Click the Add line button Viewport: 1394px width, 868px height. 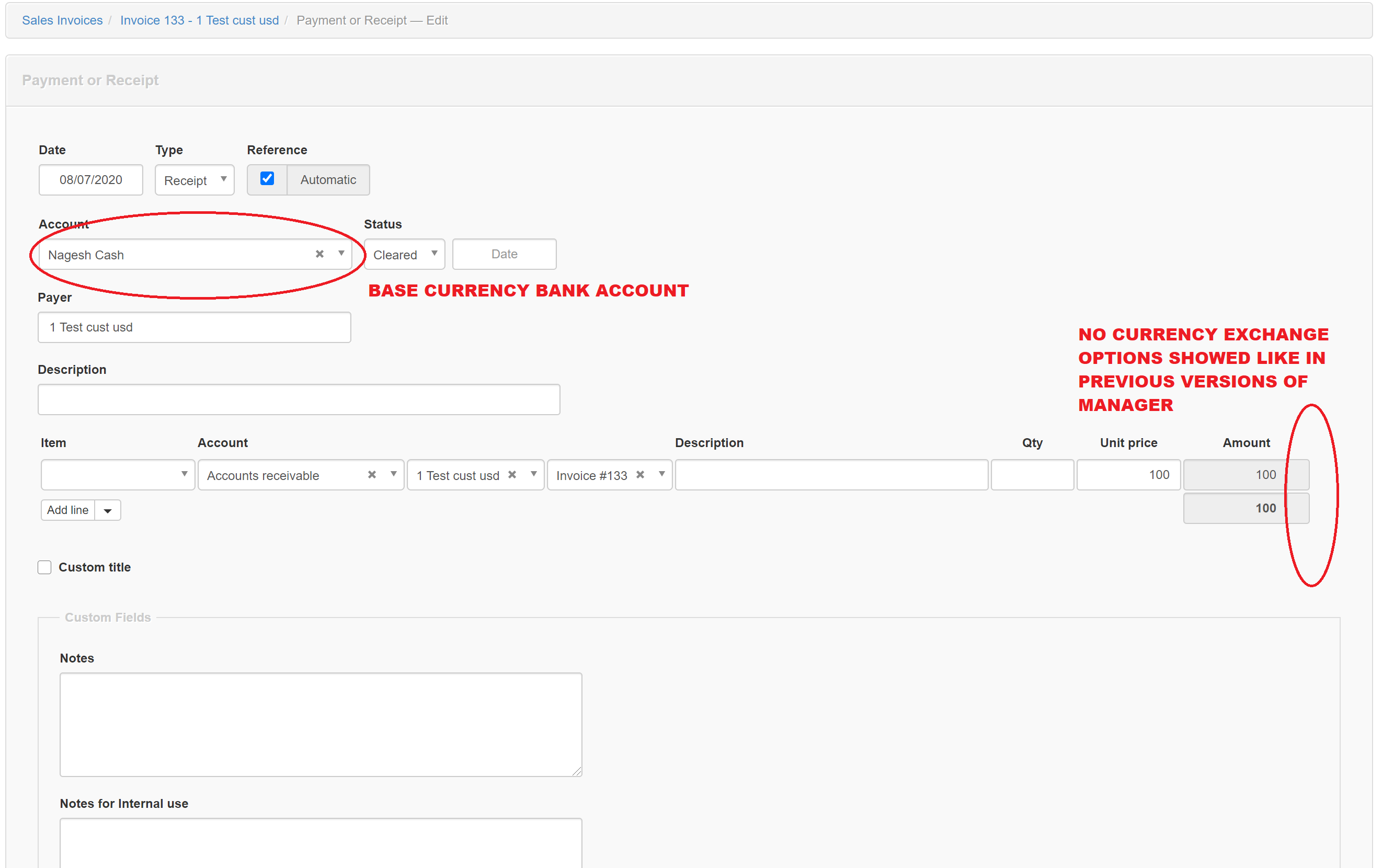68,510
